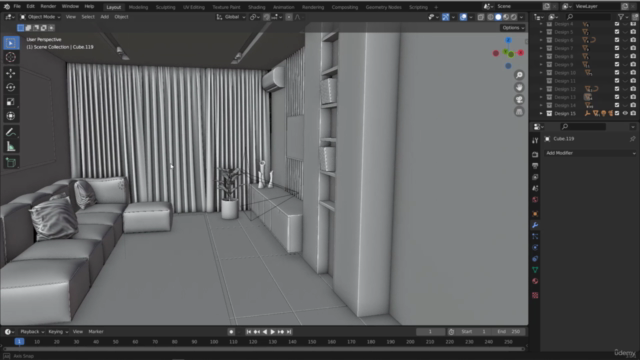Open the pivot point dropdown
Viewport: 640px width, 360px height.
pyautogui.click(x=255, y=17)
